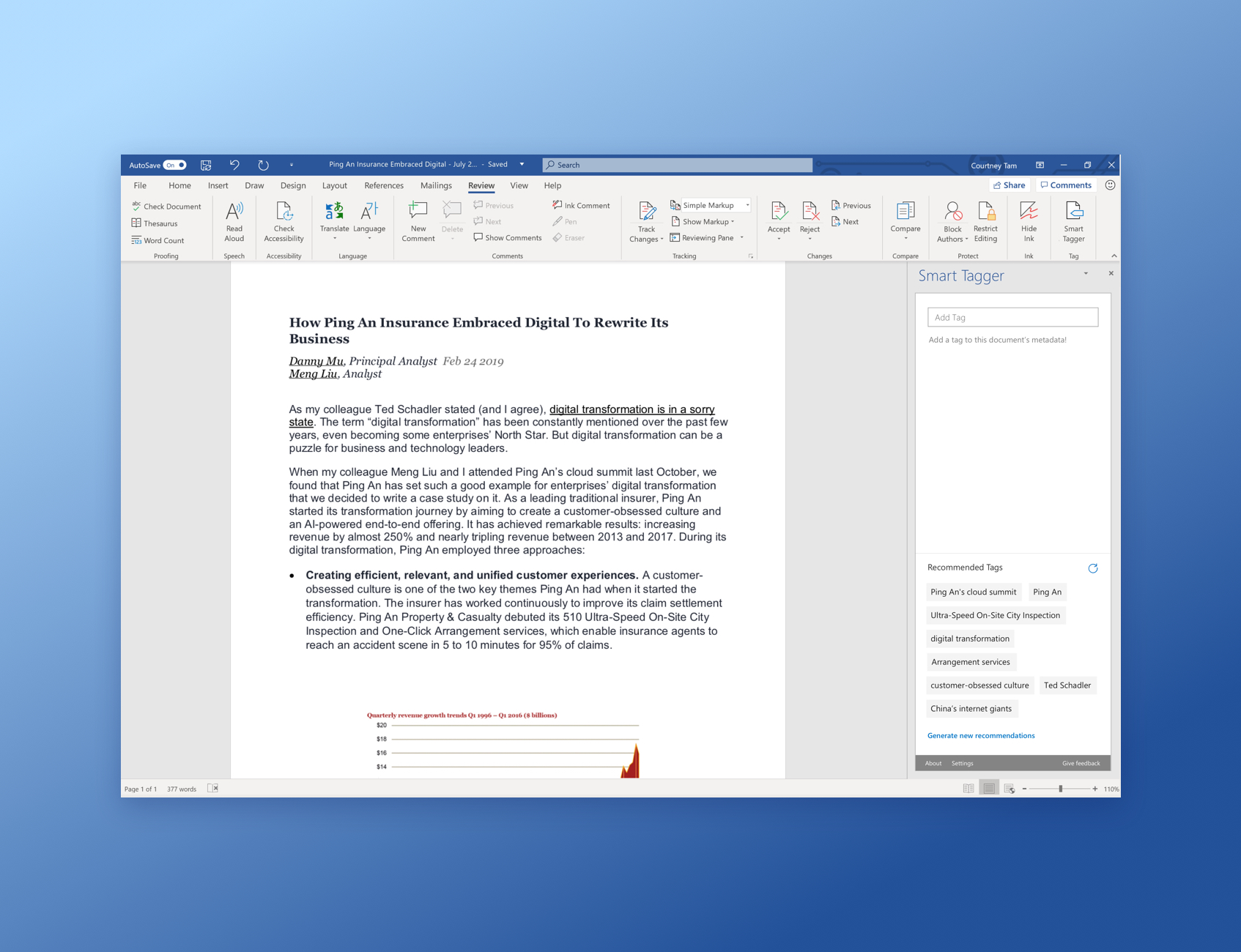Image resolution: width=1241 pixels, height=952 pixels.
Task: Add a New Comment
Action: pos(418,220)
